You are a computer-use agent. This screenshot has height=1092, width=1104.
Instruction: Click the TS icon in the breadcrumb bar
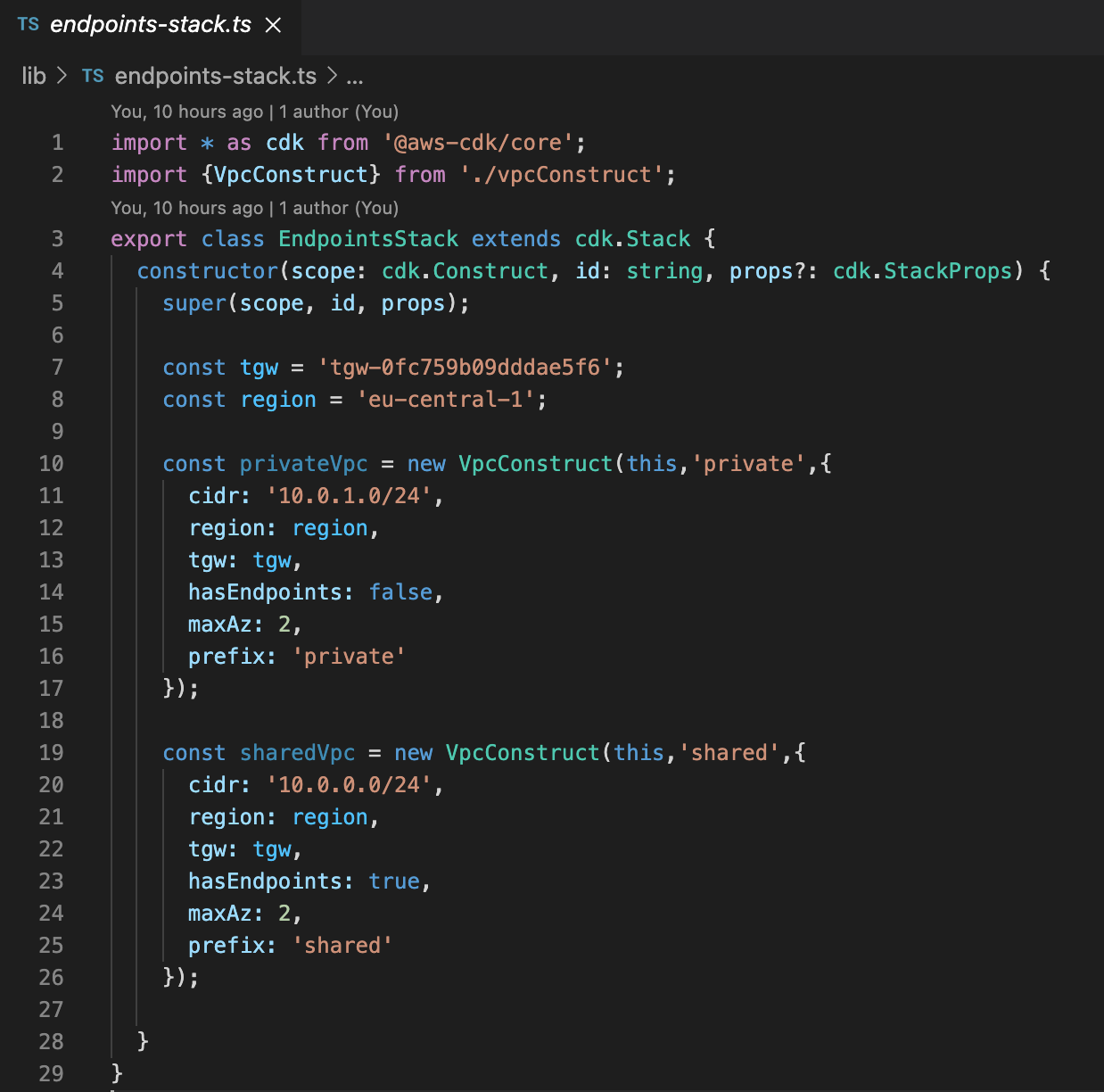93,76
